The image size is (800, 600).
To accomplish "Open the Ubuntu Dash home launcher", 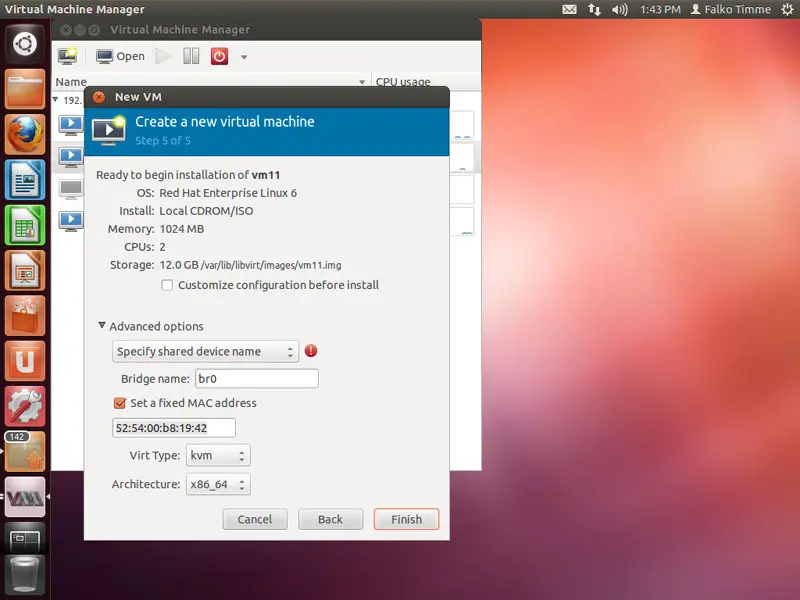I will tap(24, 44).
